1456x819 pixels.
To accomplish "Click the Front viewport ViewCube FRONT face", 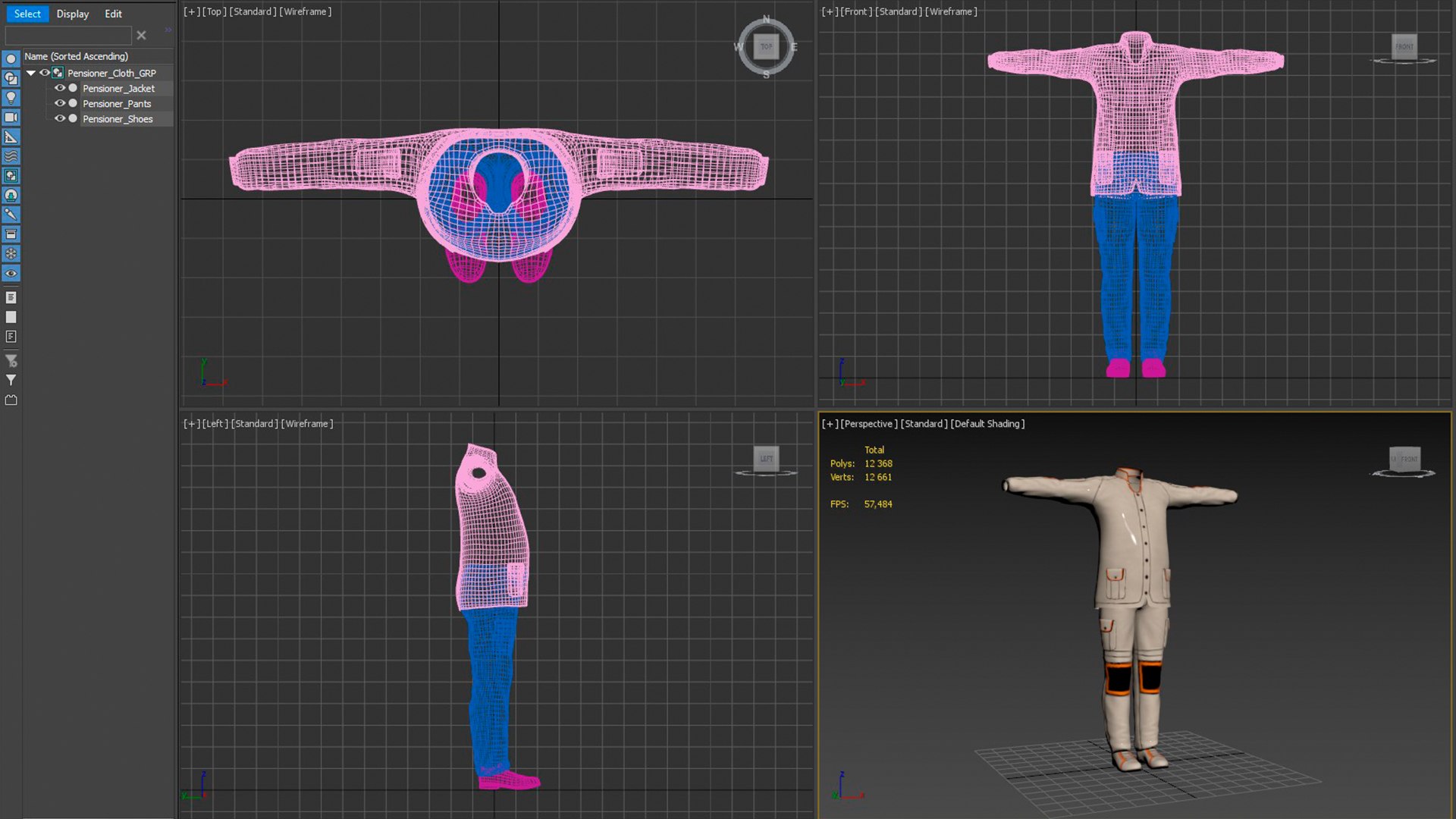I will tap(1404, 46).
